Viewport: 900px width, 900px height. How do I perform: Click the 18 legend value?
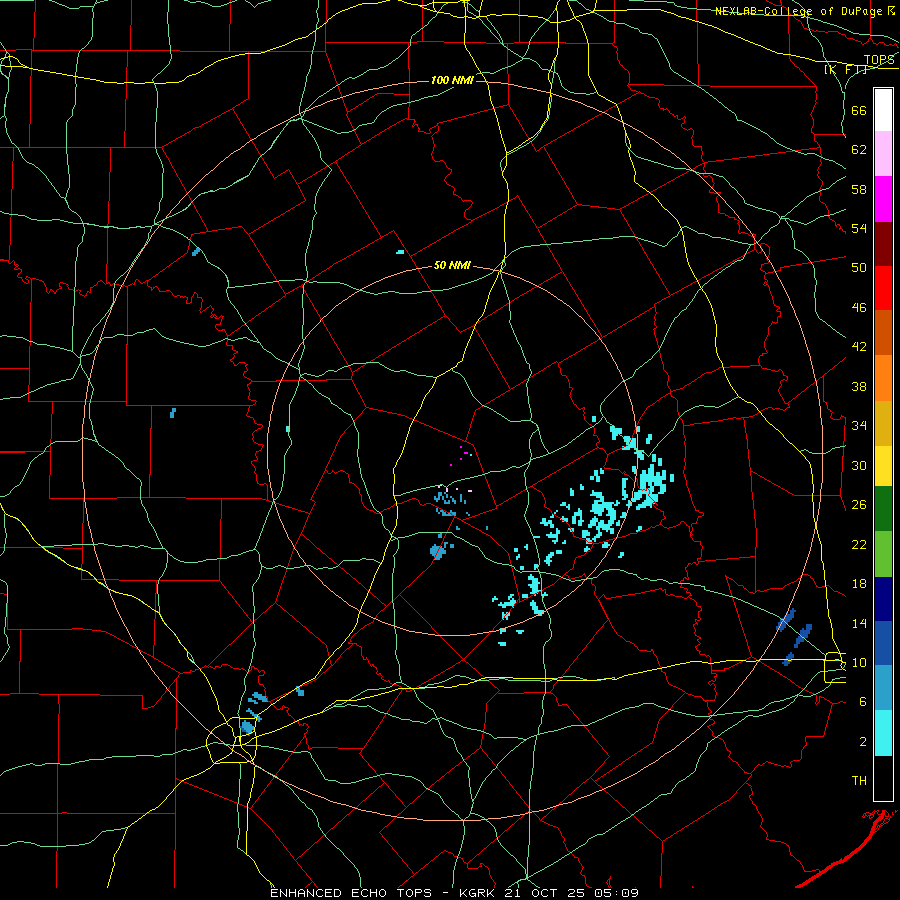(x=859, y=584)
